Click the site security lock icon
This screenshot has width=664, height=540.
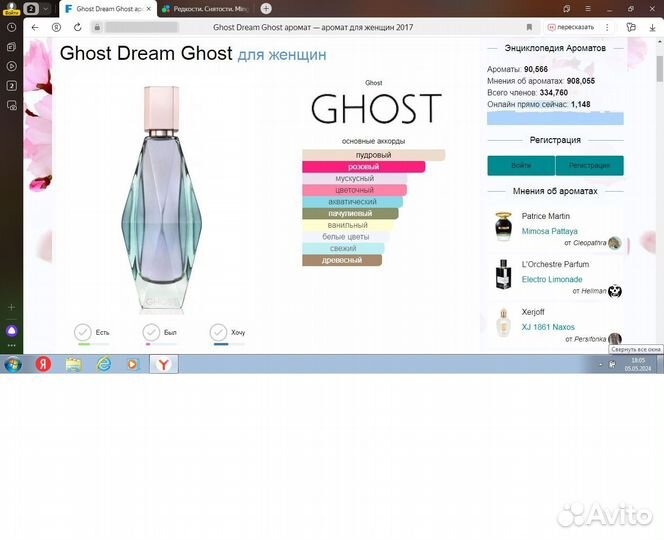(x=97, y=28)
